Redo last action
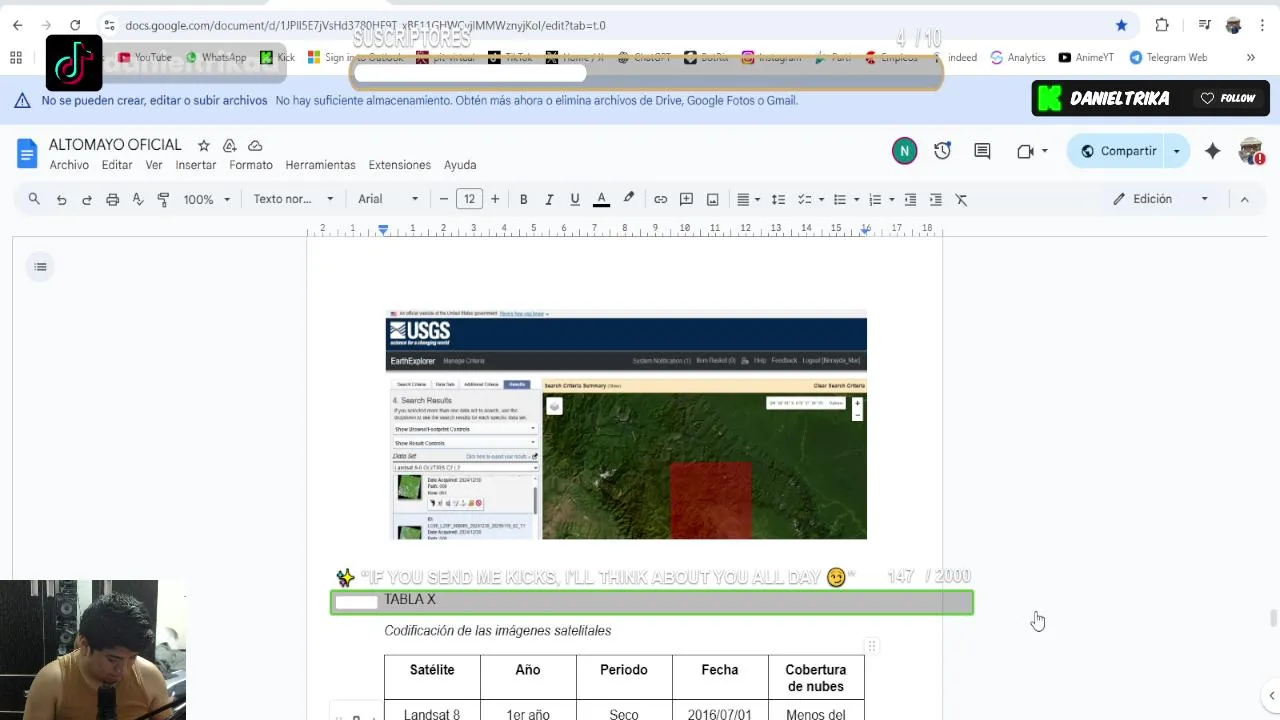 (87, 199)
